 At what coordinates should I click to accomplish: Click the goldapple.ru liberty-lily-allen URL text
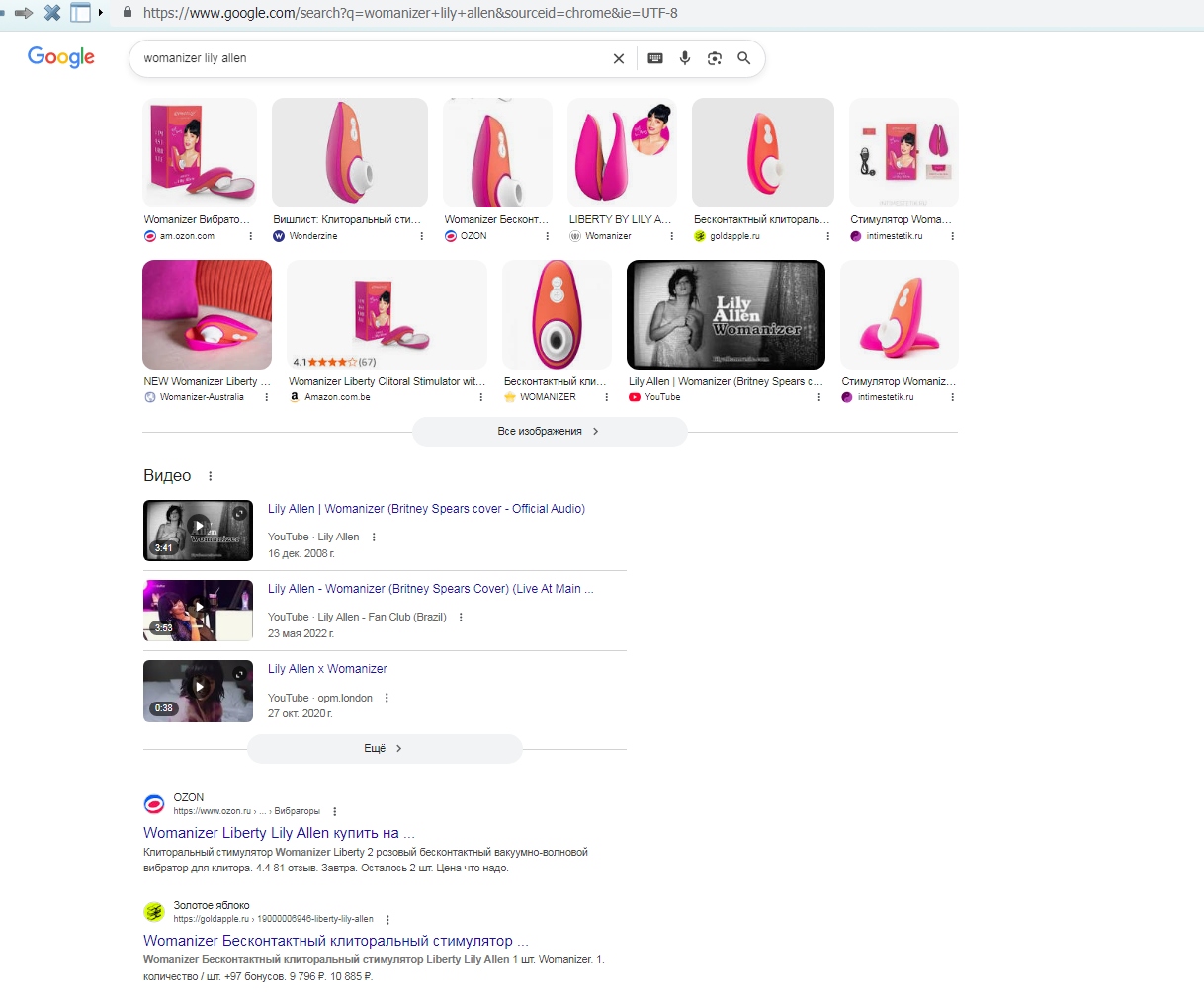tap(274, 919)
